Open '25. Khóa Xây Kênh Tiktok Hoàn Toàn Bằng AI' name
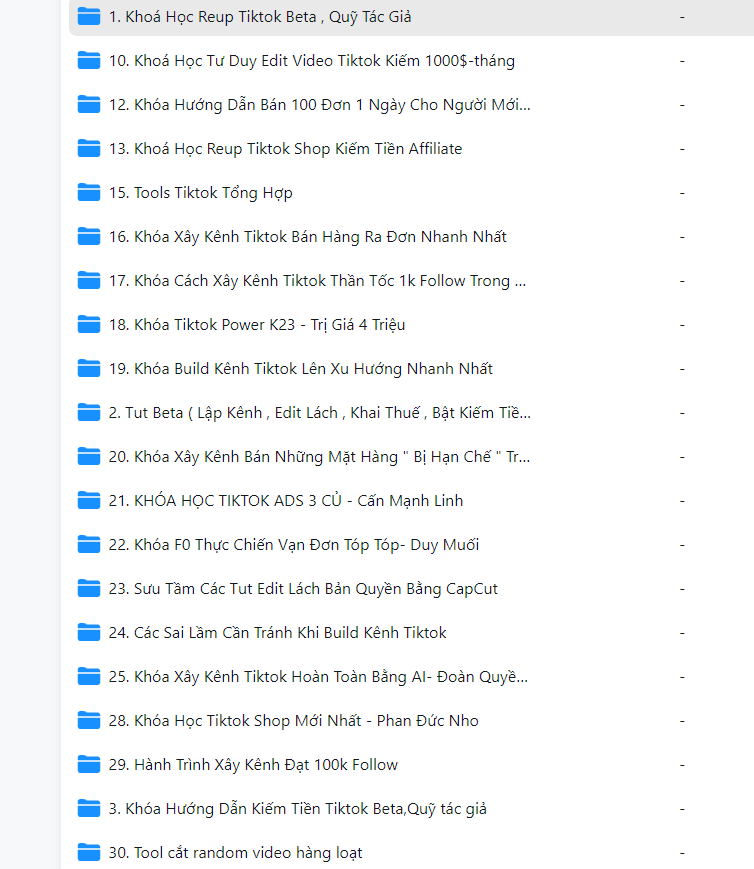 (318, 677)
